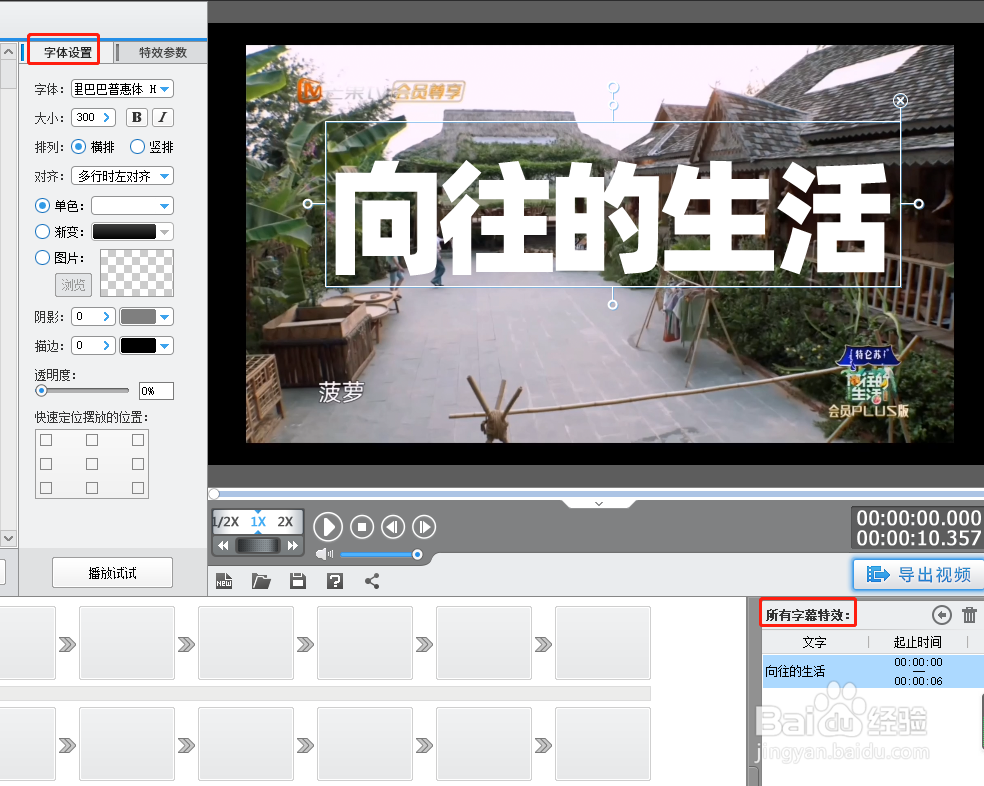Step to next frame
This screenshot has width=984, height=786.
pyautogui.click(x=424, y=527)
